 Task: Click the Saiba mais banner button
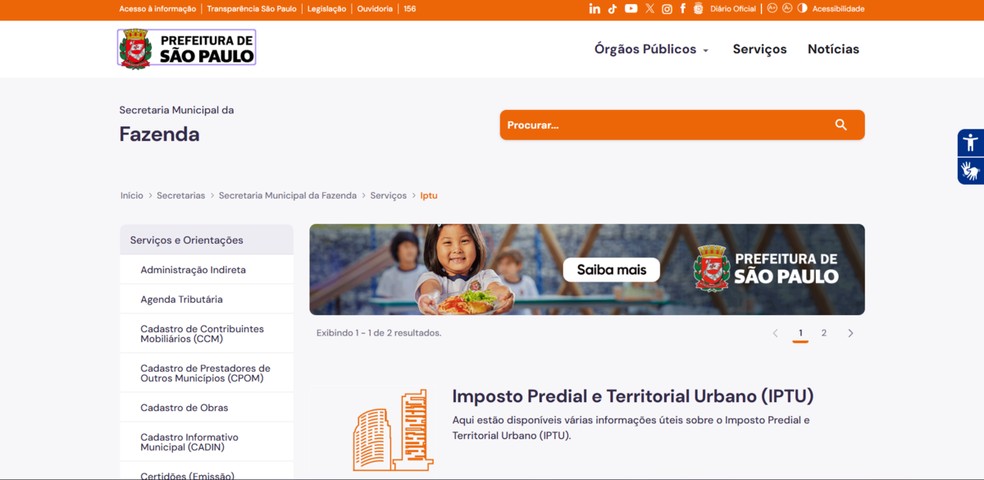(611, 270)
